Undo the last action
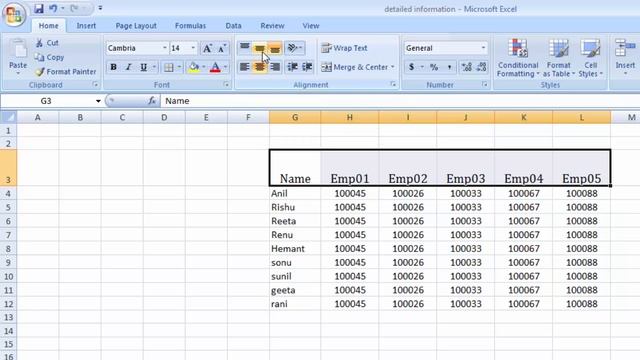Image resolution: width=640 pixels, height=360 pixels. click(53, 9)
